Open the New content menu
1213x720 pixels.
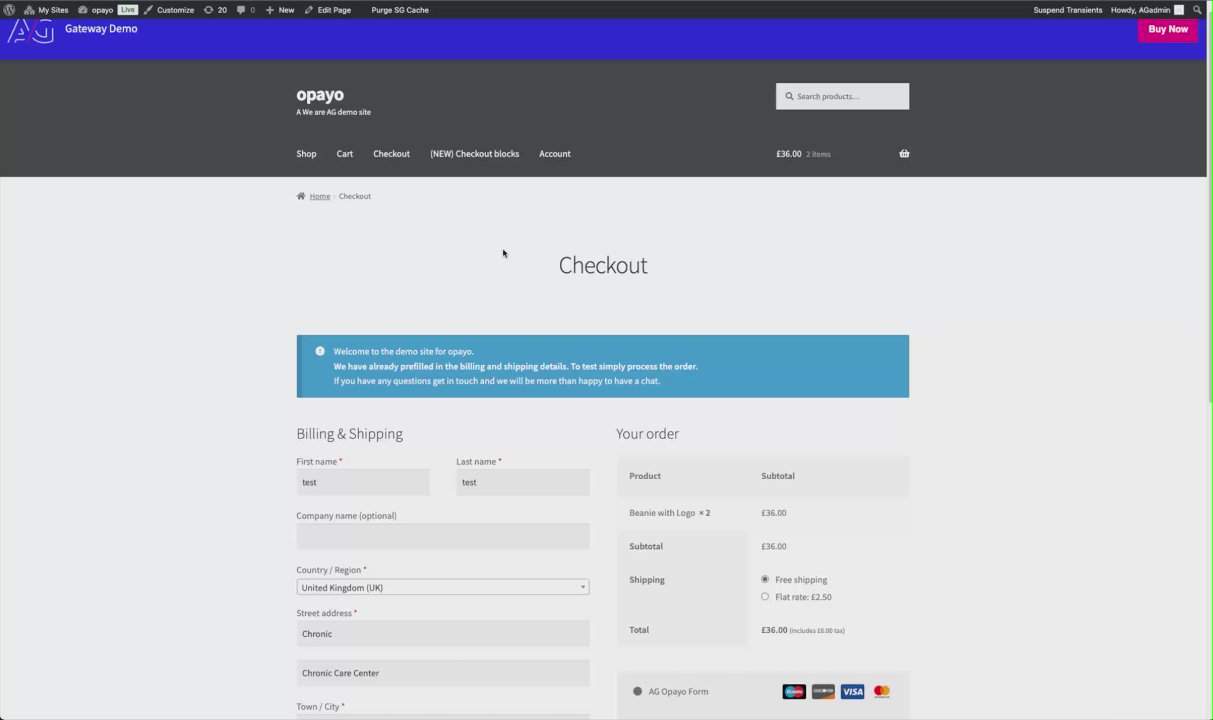tap(280, 9)
